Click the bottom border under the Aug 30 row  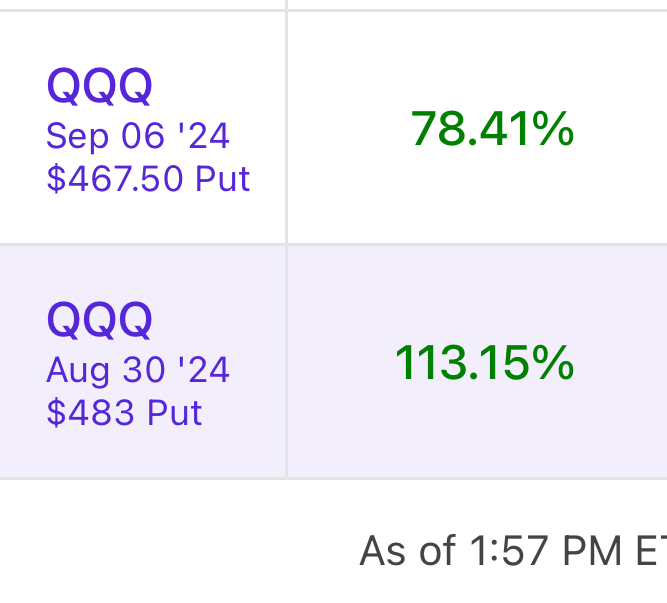[333, 479]
